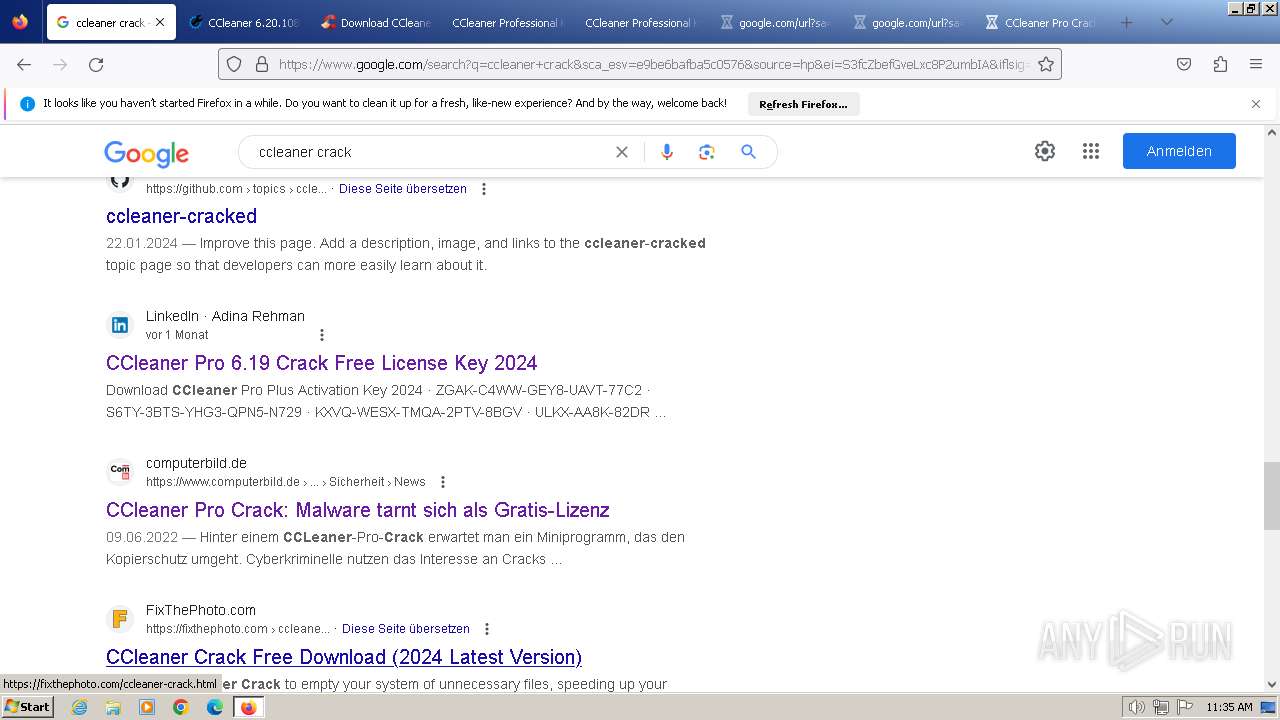1280x720 pixels.
Task: Start voice search with the microphone
Action: pos(667,152)
